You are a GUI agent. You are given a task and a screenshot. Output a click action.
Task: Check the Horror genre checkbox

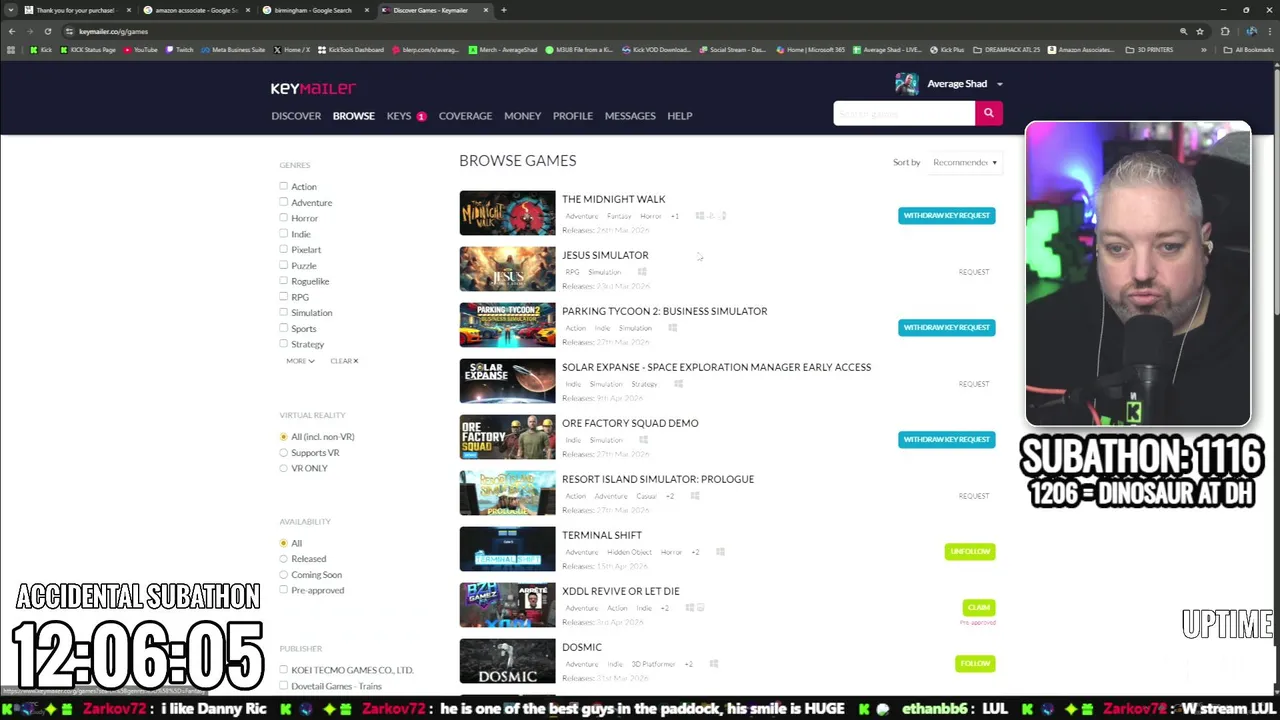(284, 217)
